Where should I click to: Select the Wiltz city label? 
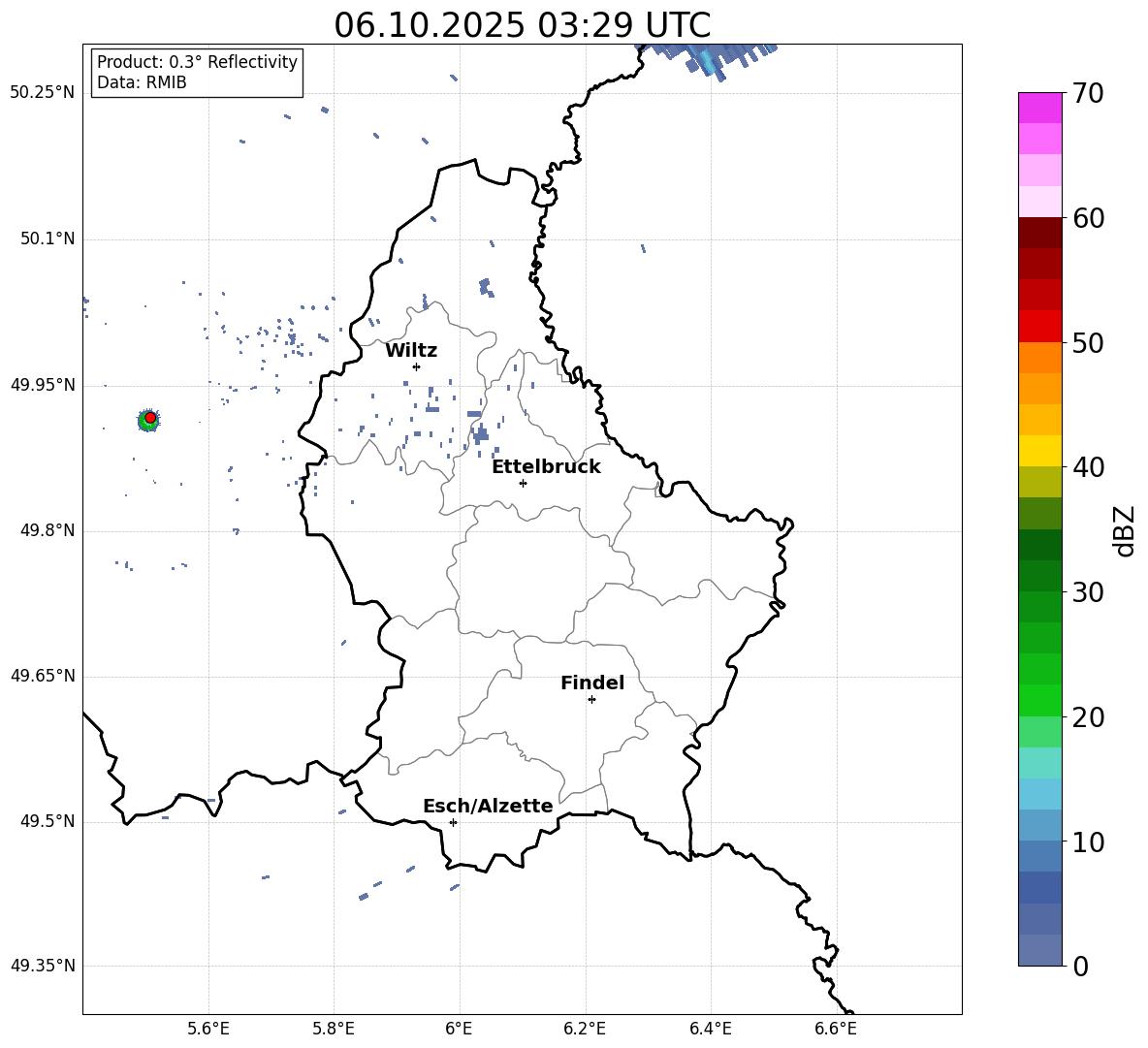(x=411, y=351)
